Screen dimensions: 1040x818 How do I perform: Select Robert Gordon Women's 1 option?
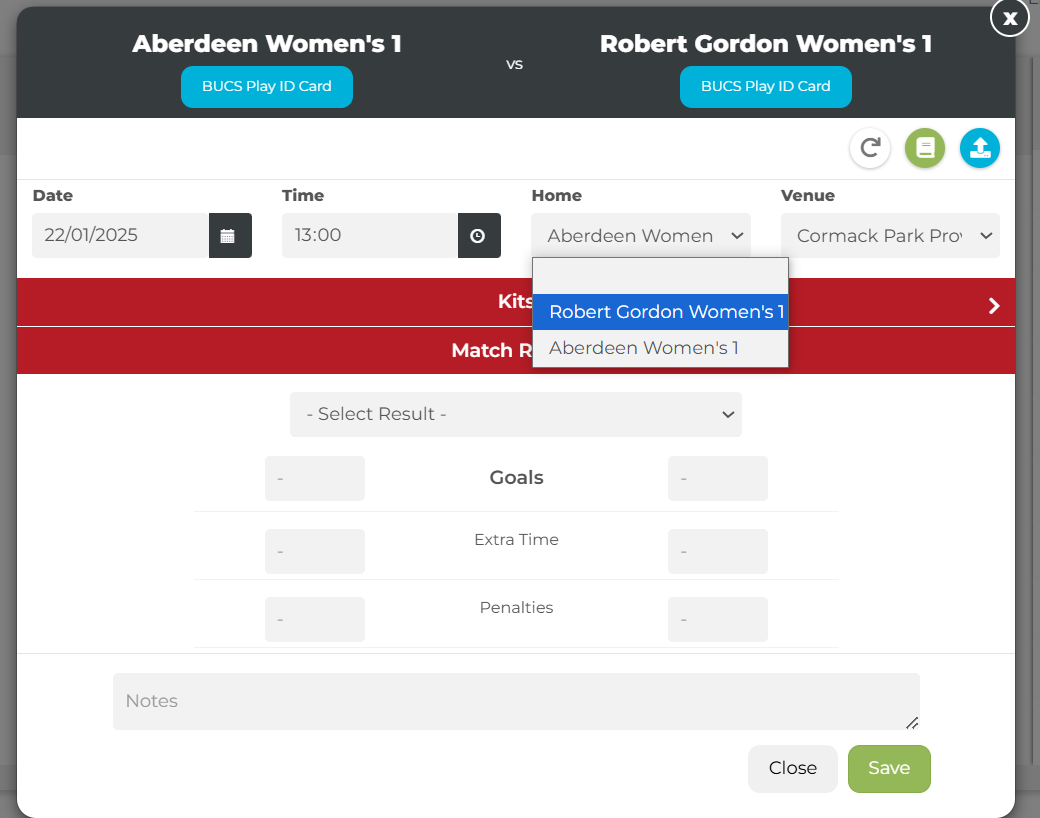pyautogui.click(x=661, y=312)
